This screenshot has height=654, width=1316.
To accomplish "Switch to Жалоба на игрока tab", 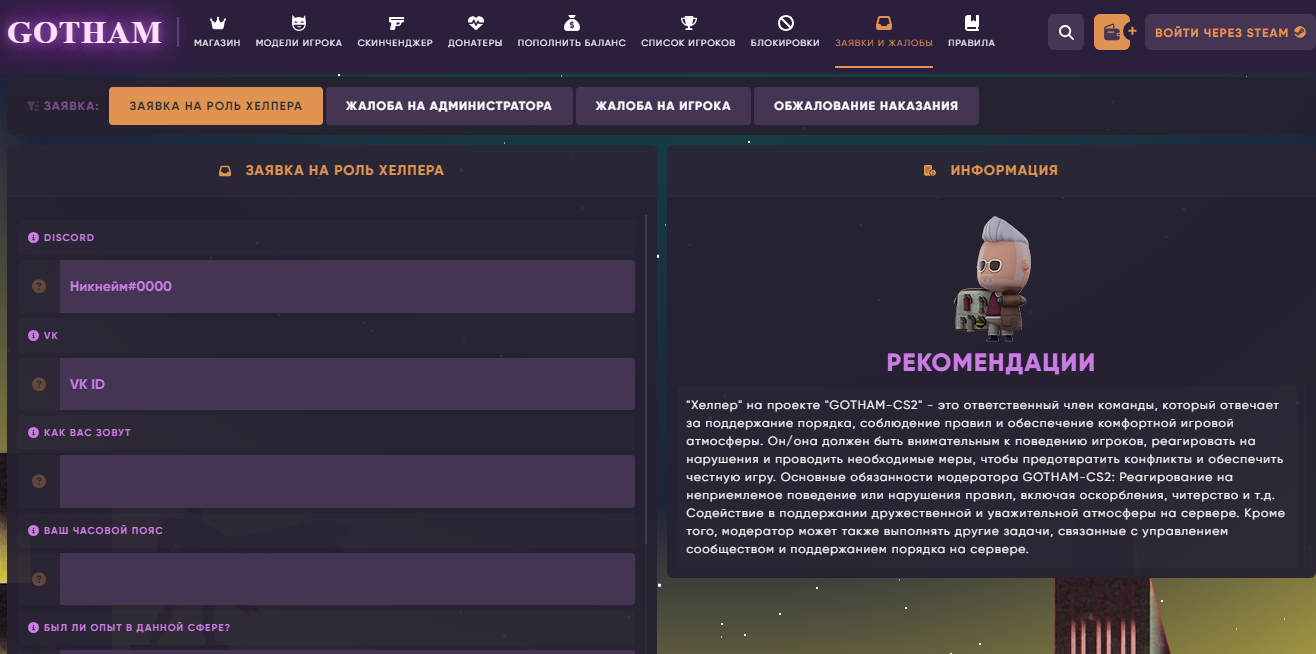I will click(x=662, y=106).
